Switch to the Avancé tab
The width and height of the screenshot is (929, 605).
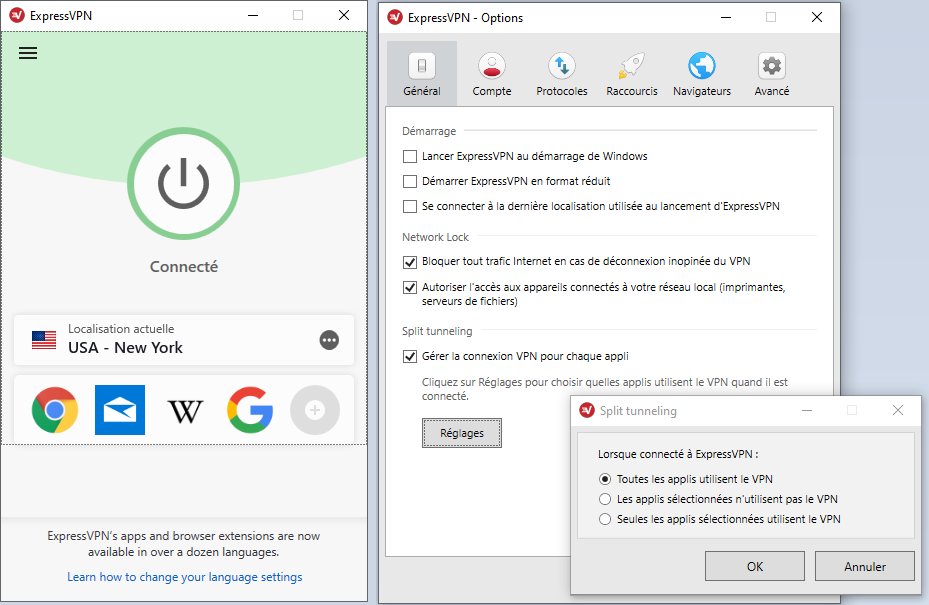point(771,74)
